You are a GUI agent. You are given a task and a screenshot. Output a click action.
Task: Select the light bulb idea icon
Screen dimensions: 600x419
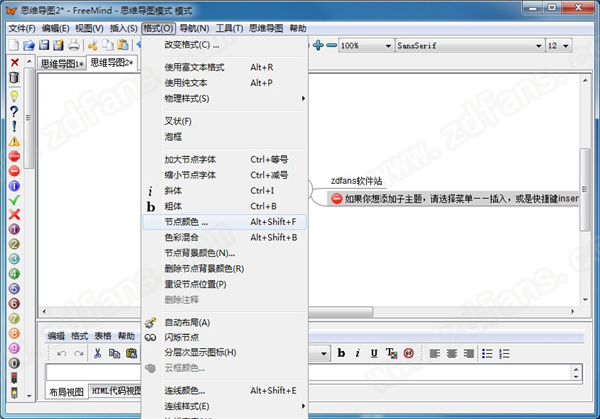[x=14, y=96]
